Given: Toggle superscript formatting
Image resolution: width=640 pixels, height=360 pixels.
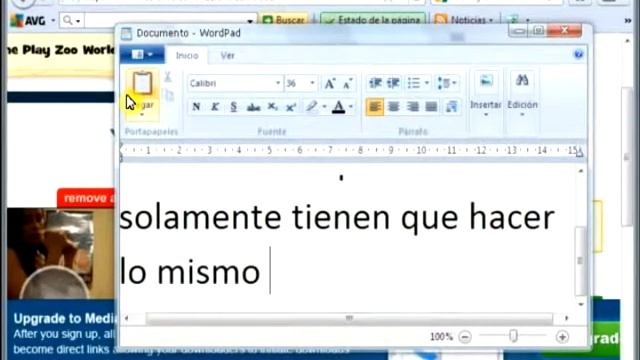Looking at the screenshot, I should click(291, 107).
